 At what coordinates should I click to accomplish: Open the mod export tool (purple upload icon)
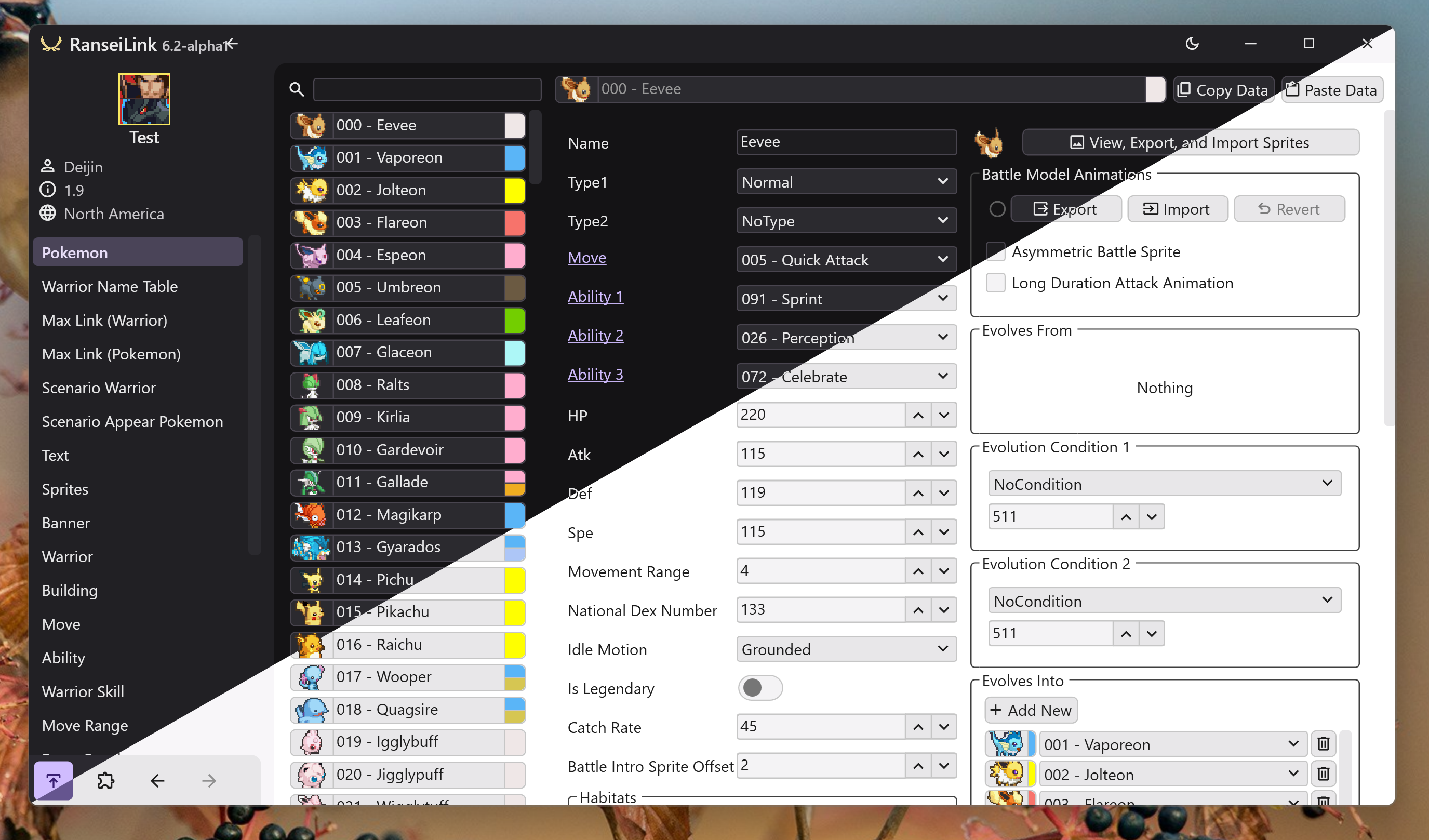point(53,780)
